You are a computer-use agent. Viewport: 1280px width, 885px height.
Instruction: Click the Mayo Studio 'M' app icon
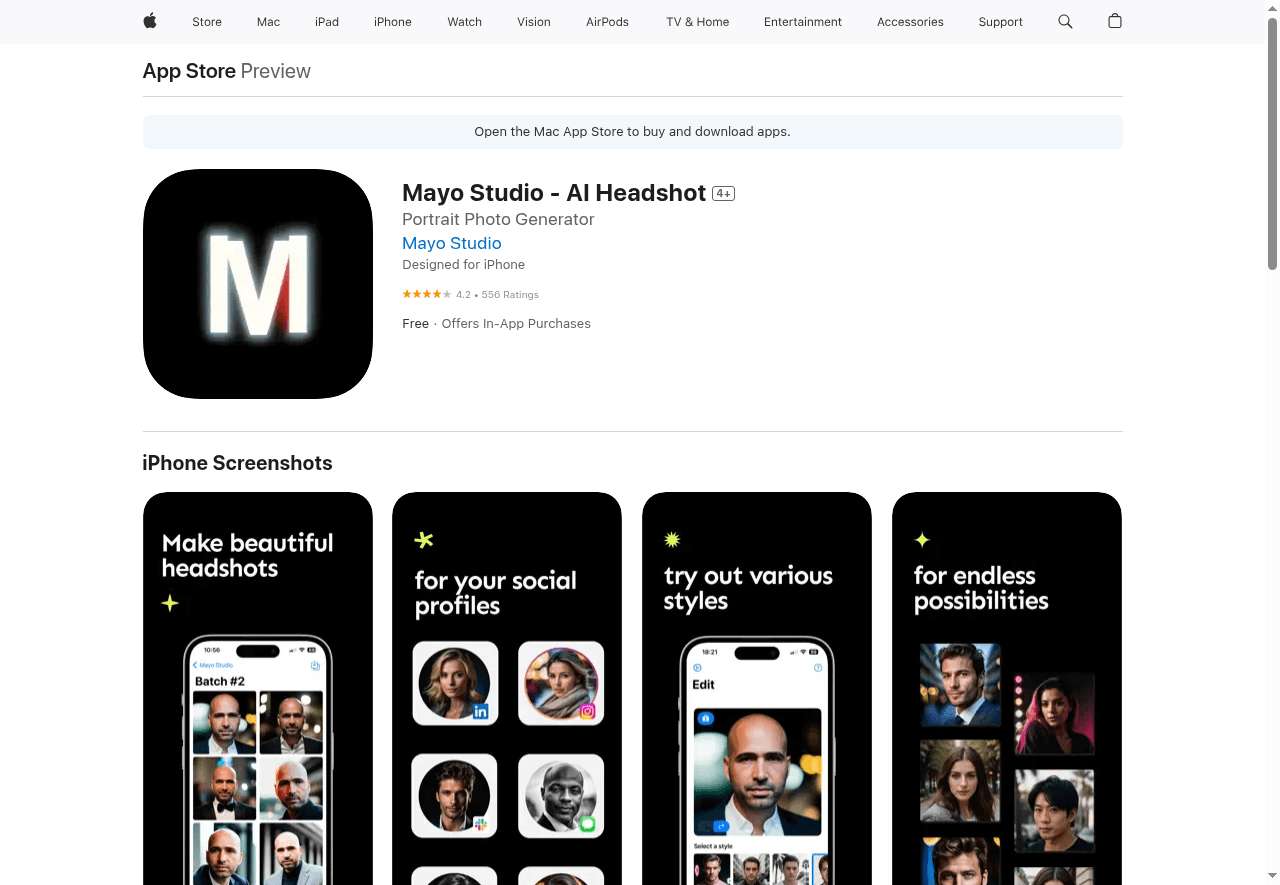pyautogui.click(x=257, y=283)
